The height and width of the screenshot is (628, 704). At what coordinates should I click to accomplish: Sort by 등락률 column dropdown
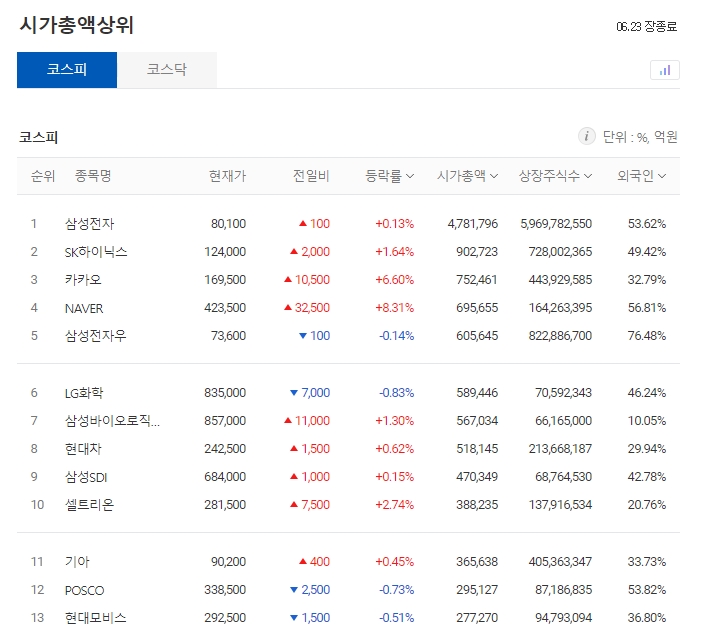(389, 176)
